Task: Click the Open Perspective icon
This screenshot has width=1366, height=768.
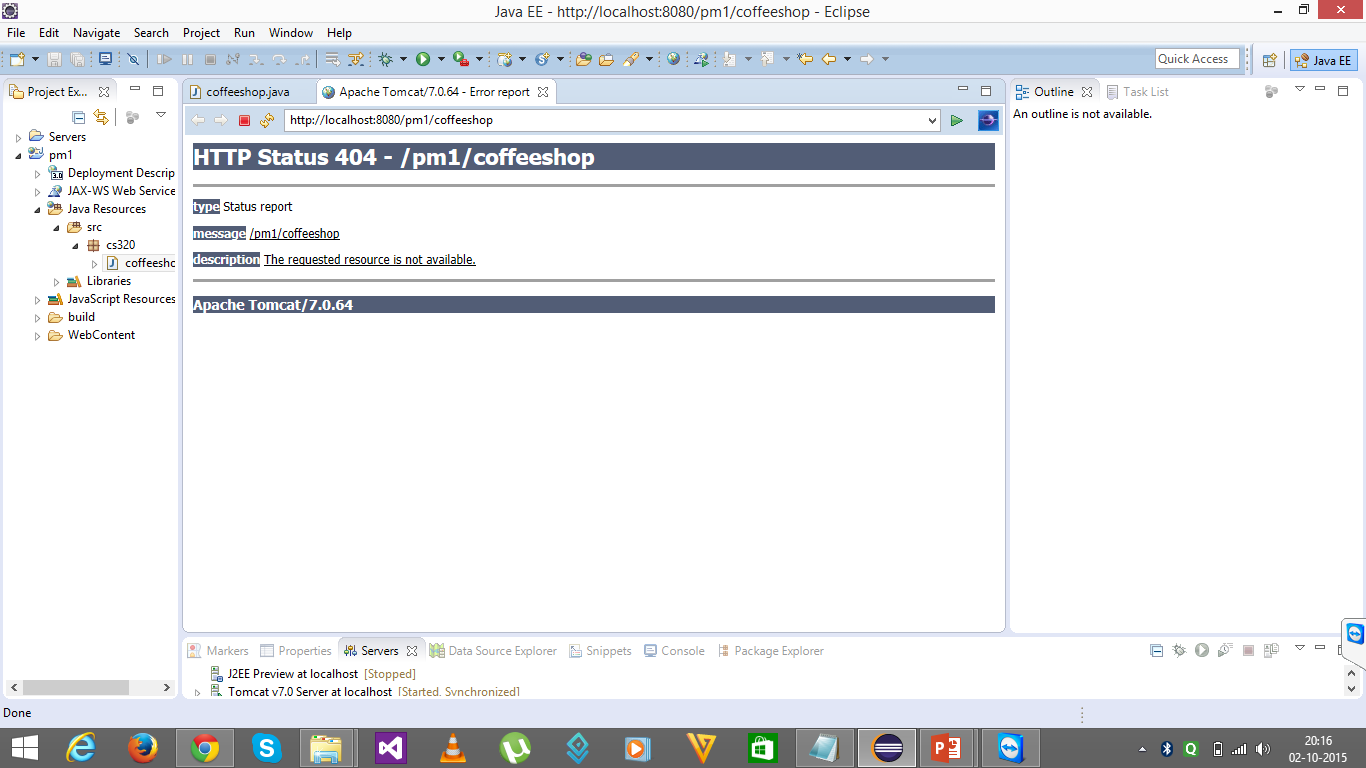Action: point(1269,60)
